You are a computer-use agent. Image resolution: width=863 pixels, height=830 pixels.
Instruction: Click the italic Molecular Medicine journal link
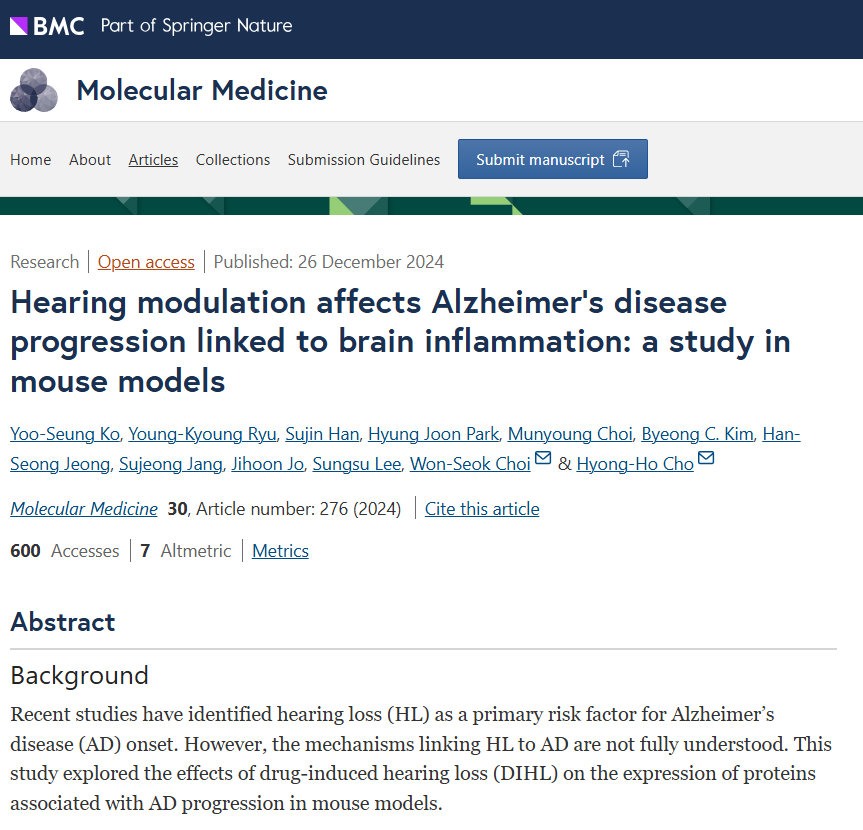pyautogui.click(x=84, y=509)
